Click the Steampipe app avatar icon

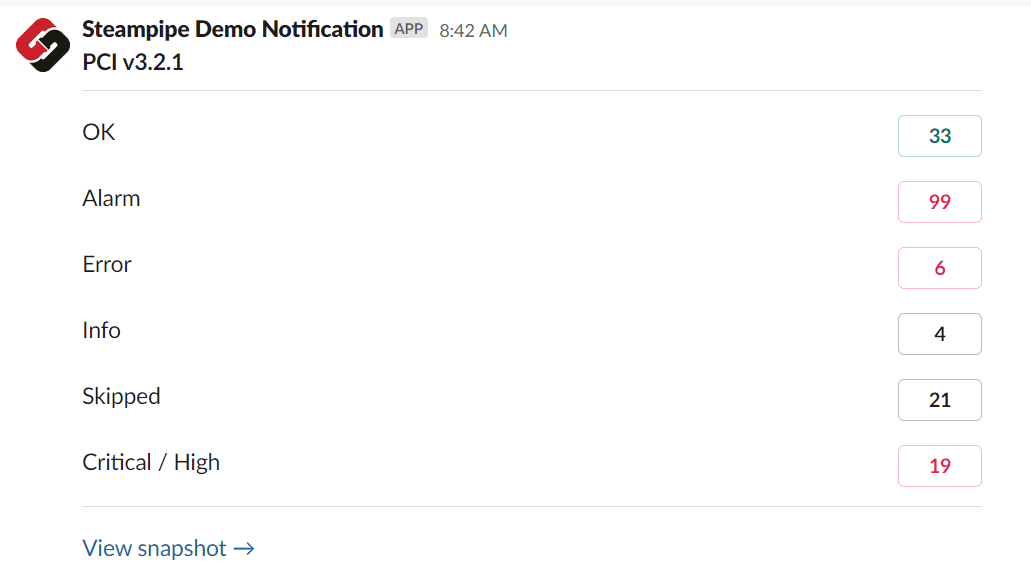[x=43, y=45]
